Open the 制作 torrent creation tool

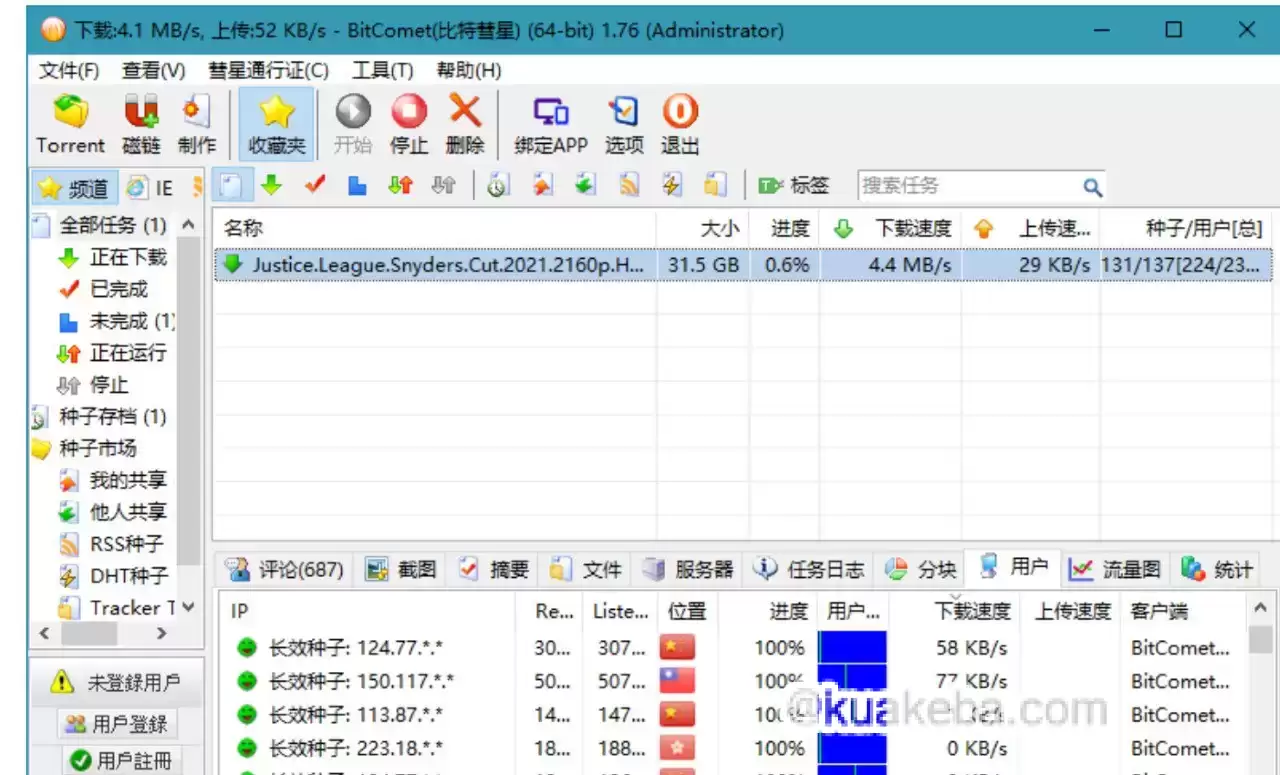click(196, 122)
